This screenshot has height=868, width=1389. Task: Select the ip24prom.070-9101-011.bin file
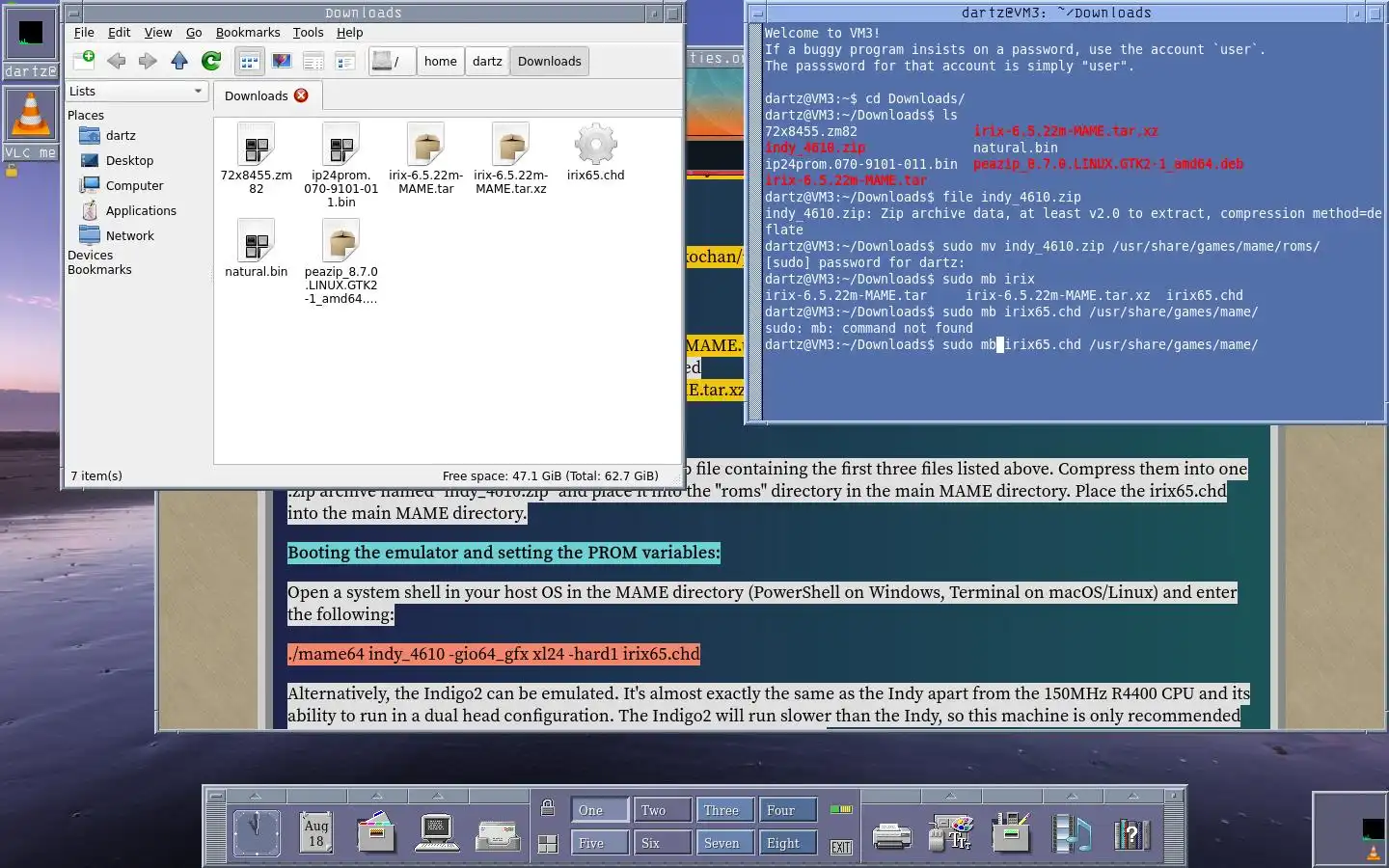pos(340,165)
